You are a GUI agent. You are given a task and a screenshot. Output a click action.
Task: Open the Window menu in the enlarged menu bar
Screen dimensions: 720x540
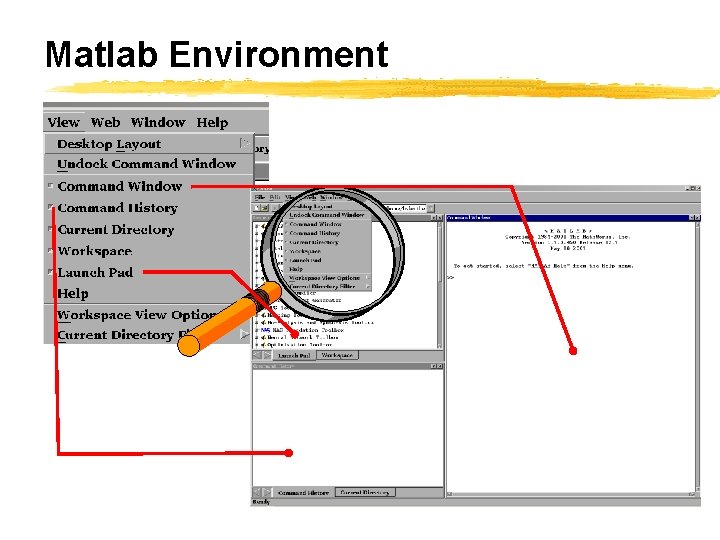point(158,122)
